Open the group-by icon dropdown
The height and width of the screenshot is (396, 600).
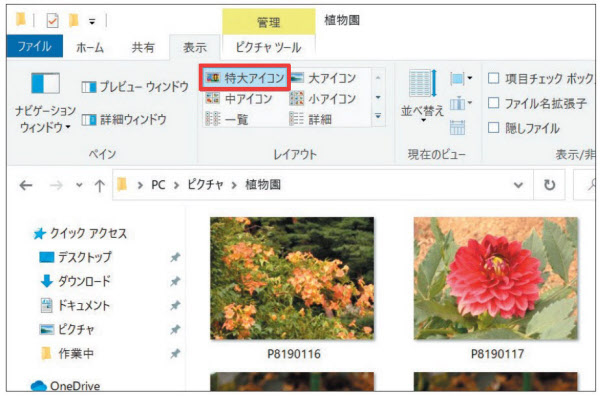click(x=461, y=78)
